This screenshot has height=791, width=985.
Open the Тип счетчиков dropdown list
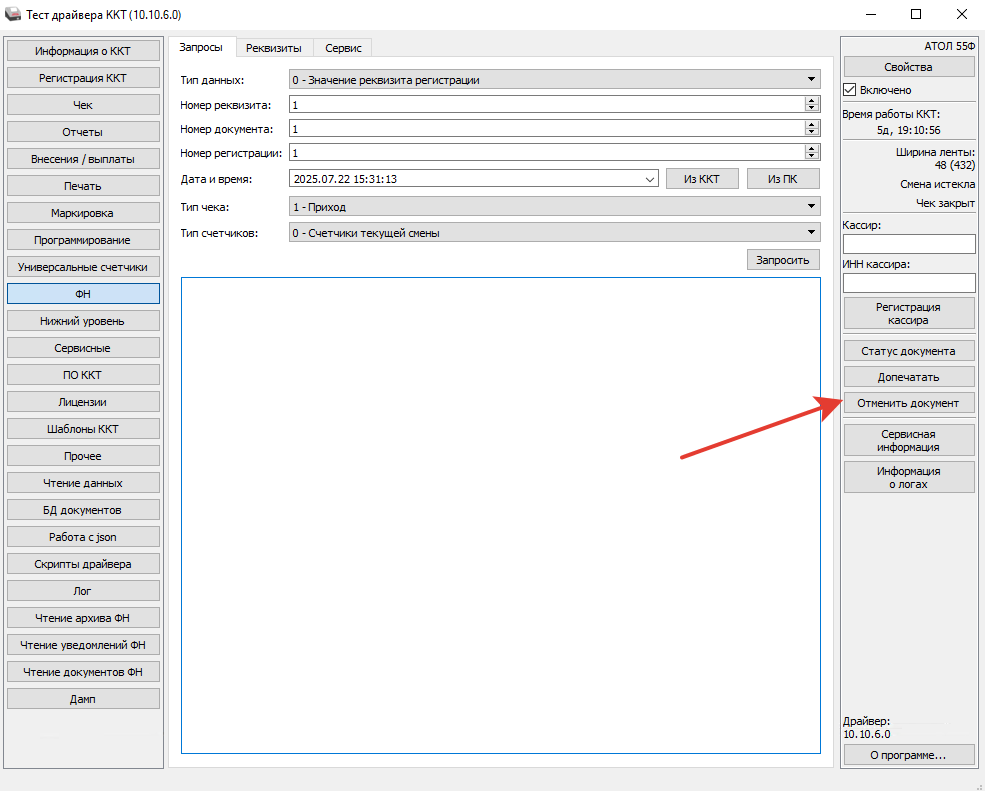(x=811, y=233)
